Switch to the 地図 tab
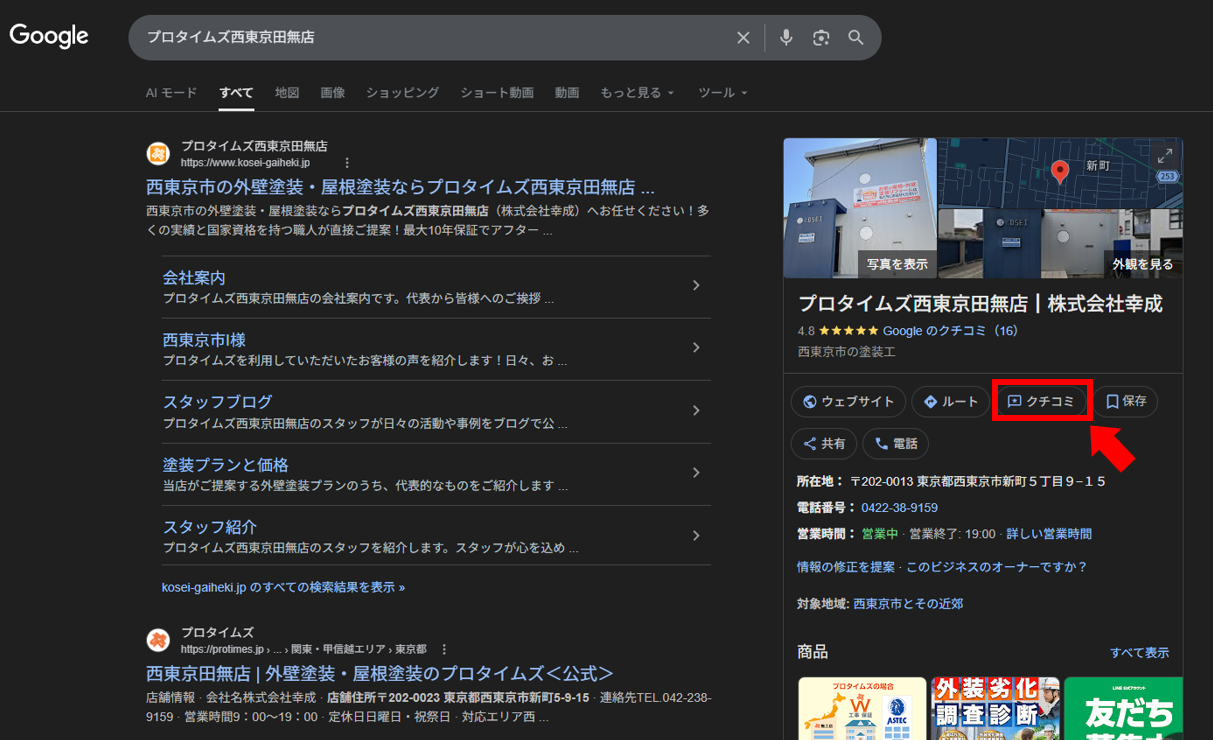The image size is (1213, 740). pos(287,92)
